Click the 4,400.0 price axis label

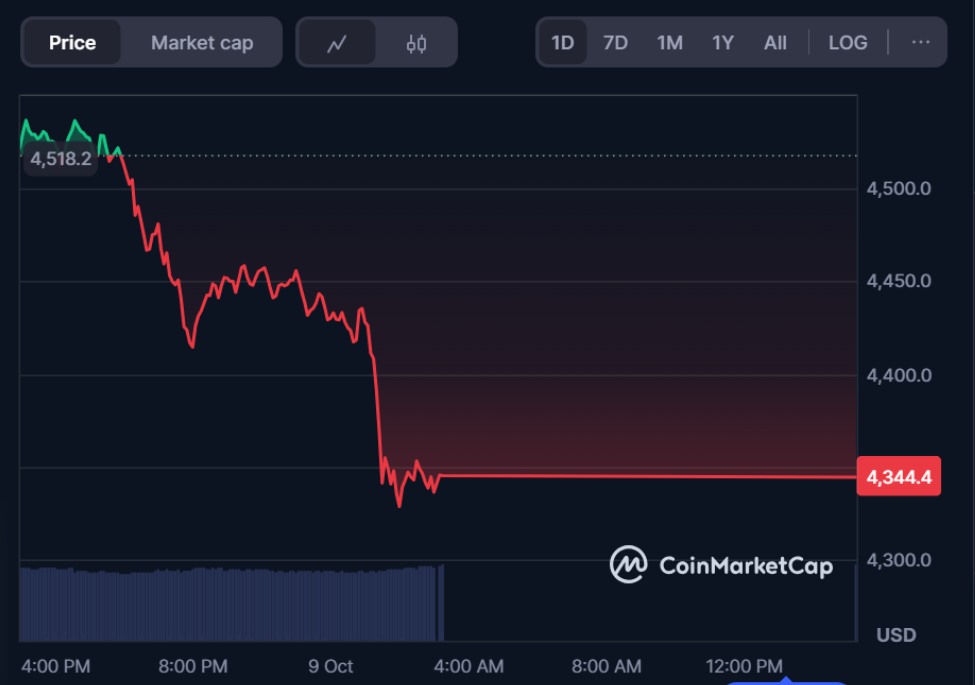(899, 375)
